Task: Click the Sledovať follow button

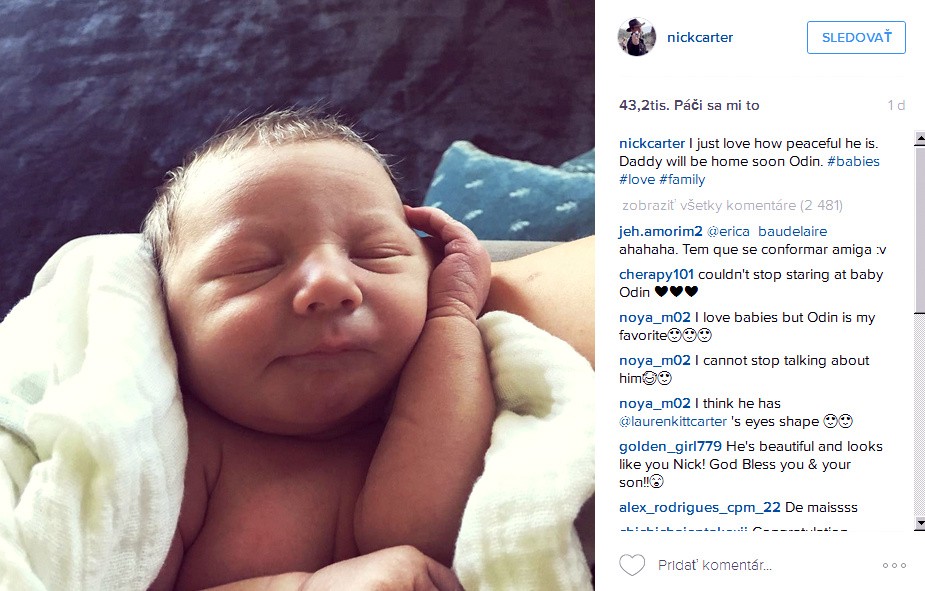Action: tap(856, 37)
